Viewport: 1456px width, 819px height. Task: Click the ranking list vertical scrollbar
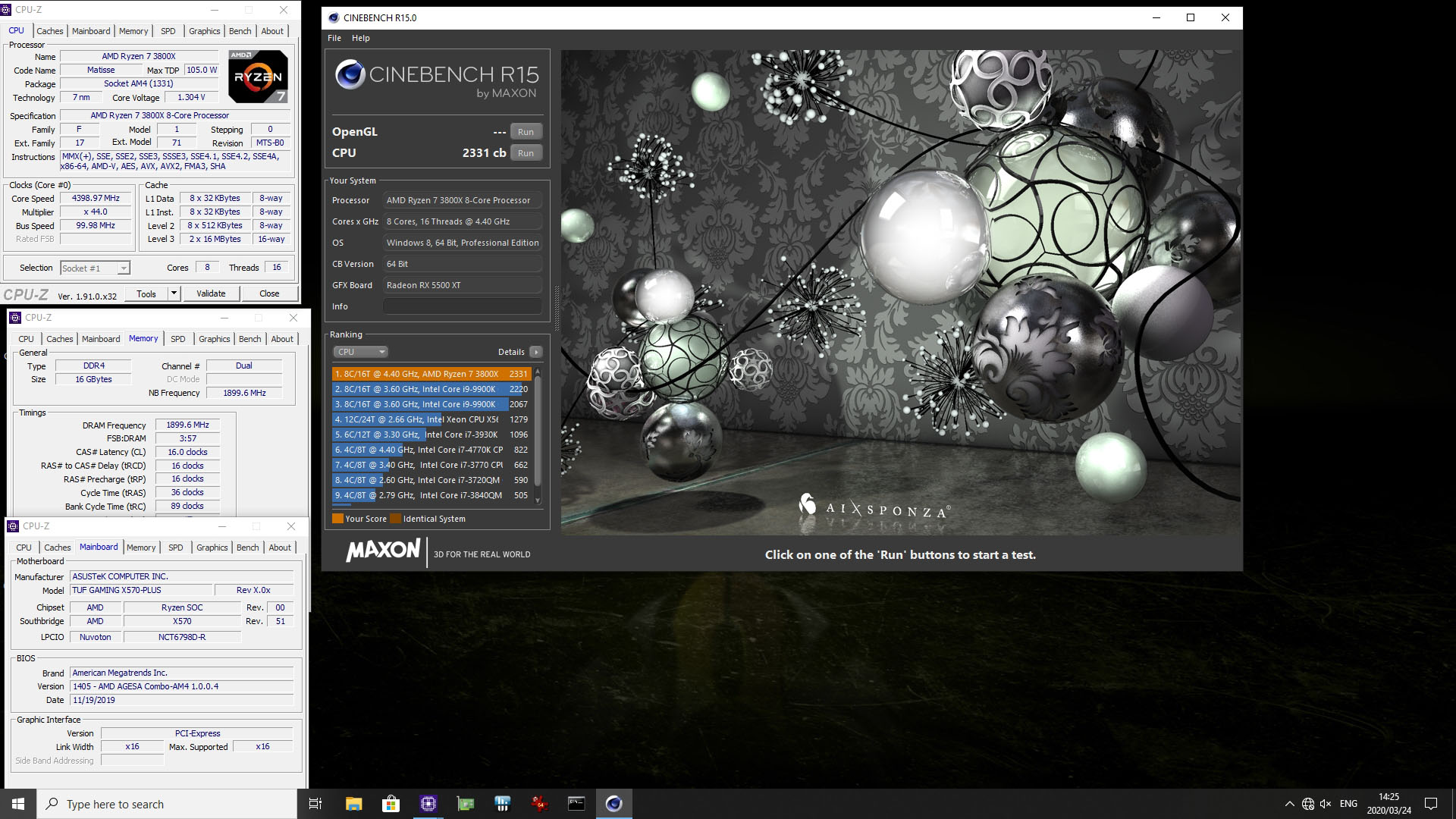538,432
